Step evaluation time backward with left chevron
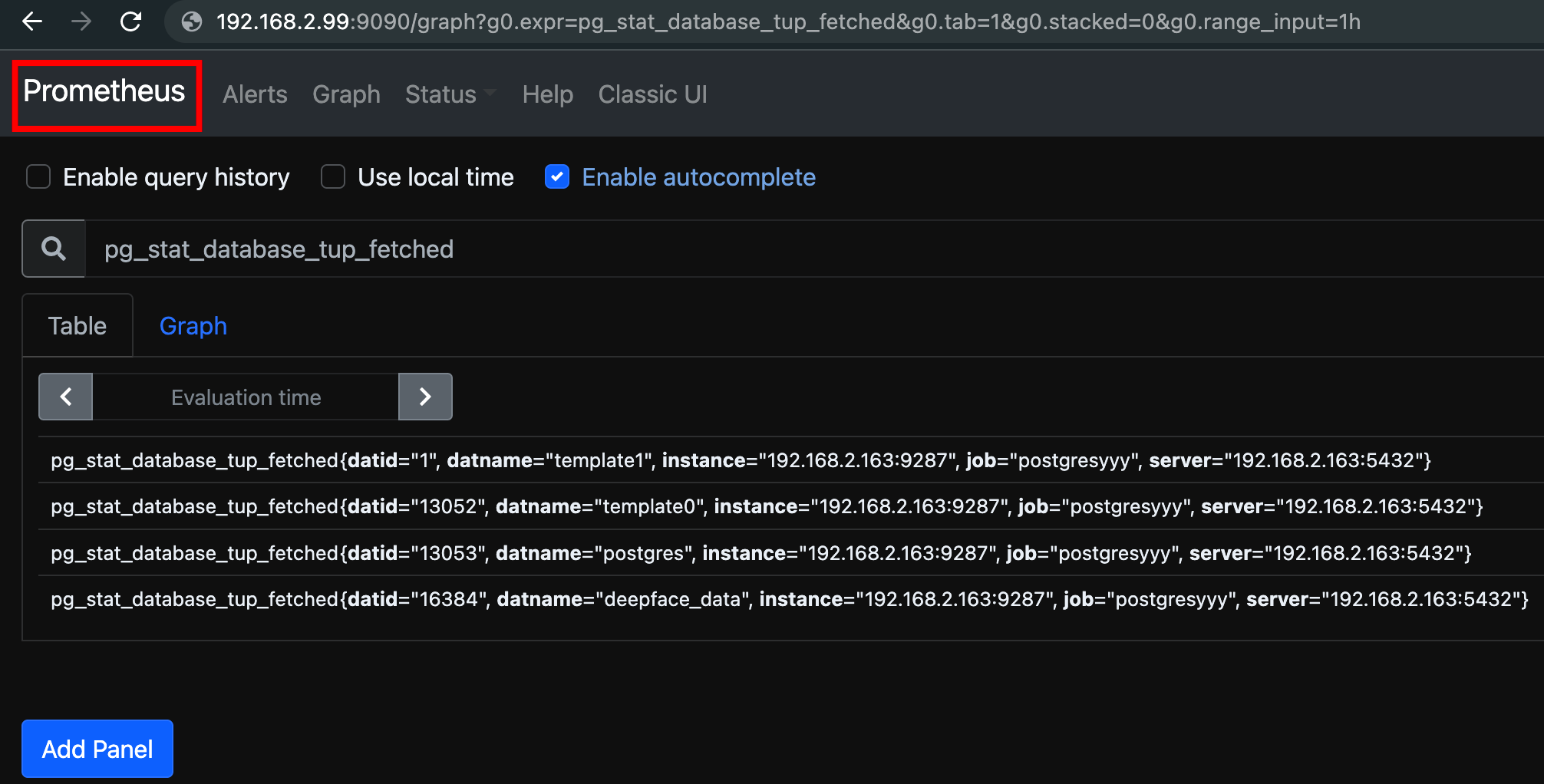Image resolution: width=1544 pixels, height=784 pixels. 66,397
